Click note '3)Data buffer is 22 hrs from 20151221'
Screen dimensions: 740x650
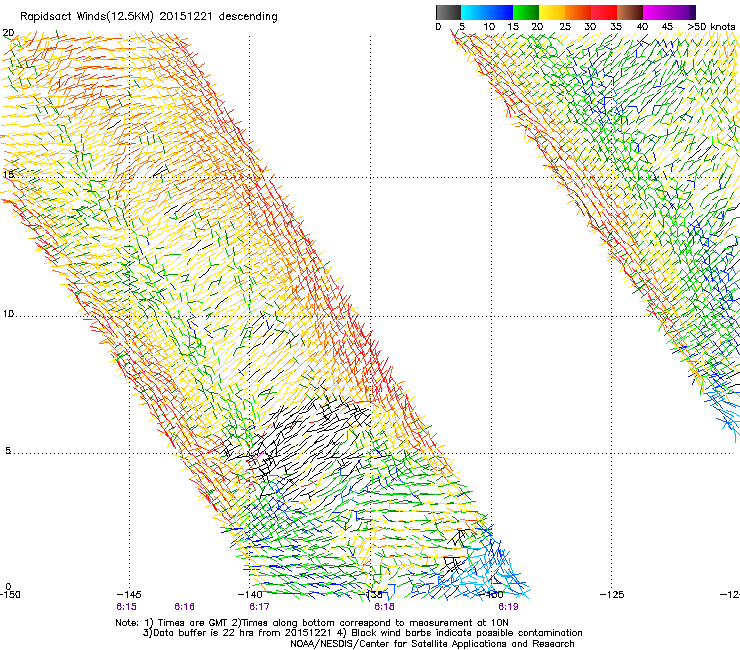238,633
